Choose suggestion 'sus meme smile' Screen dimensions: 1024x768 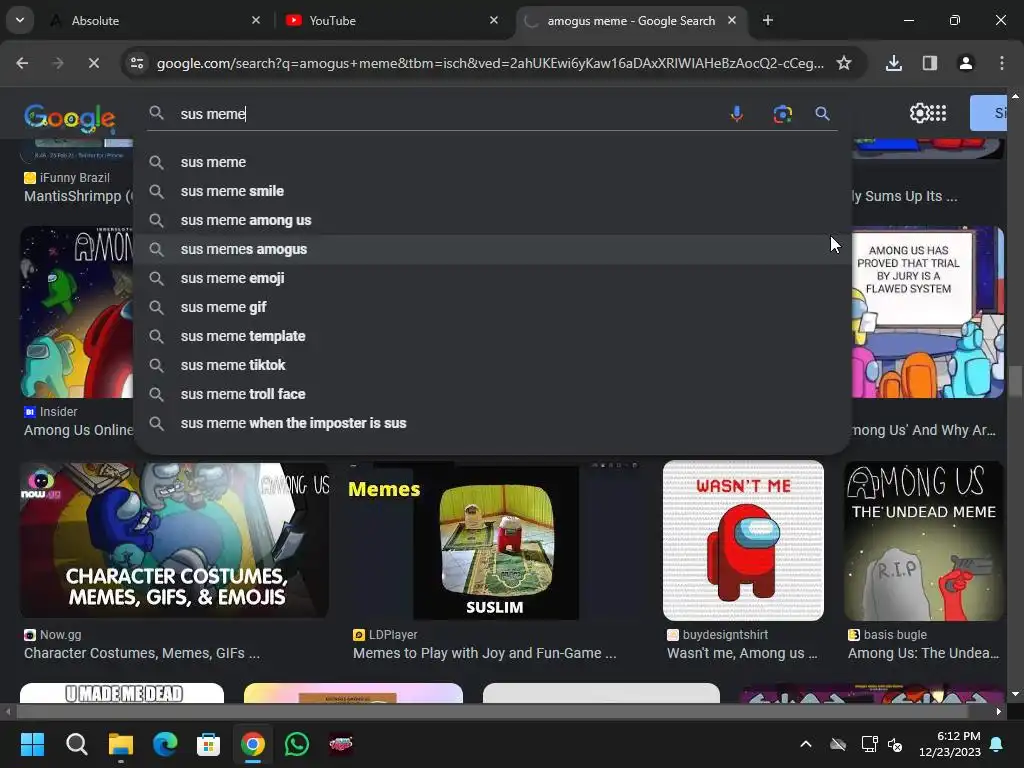492,191
